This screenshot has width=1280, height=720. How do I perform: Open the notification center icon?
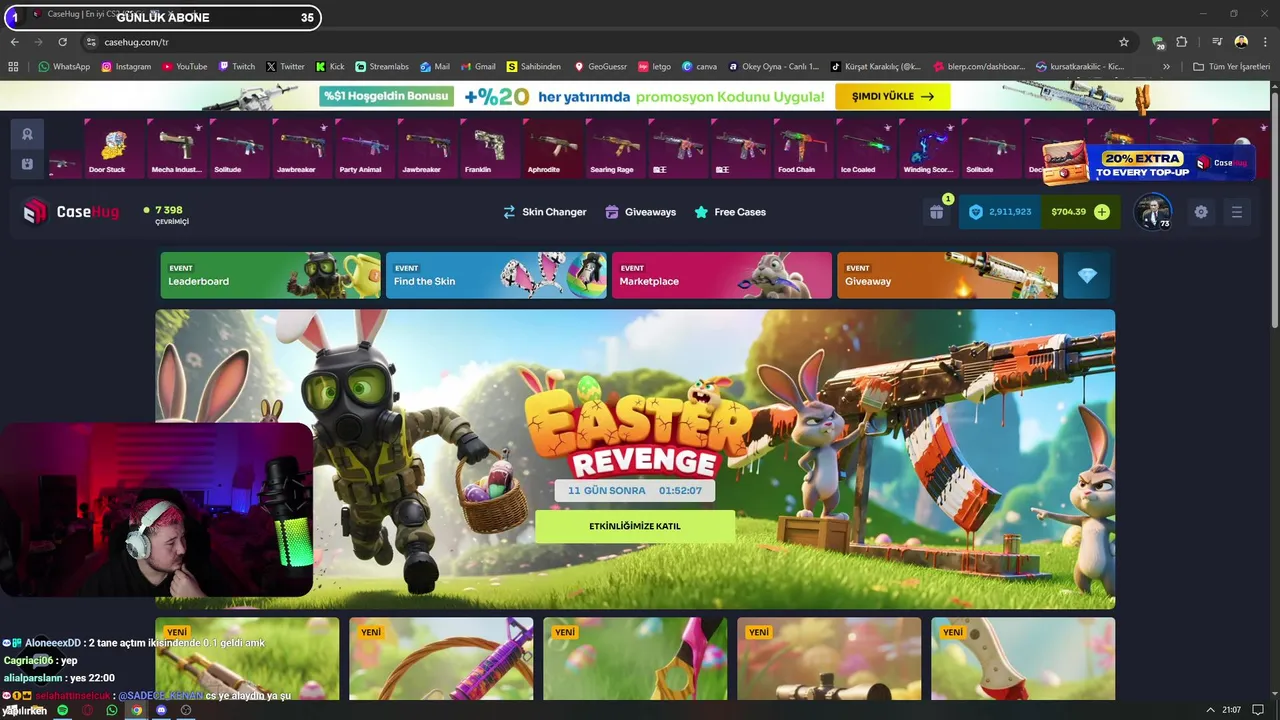[1258, 710]
